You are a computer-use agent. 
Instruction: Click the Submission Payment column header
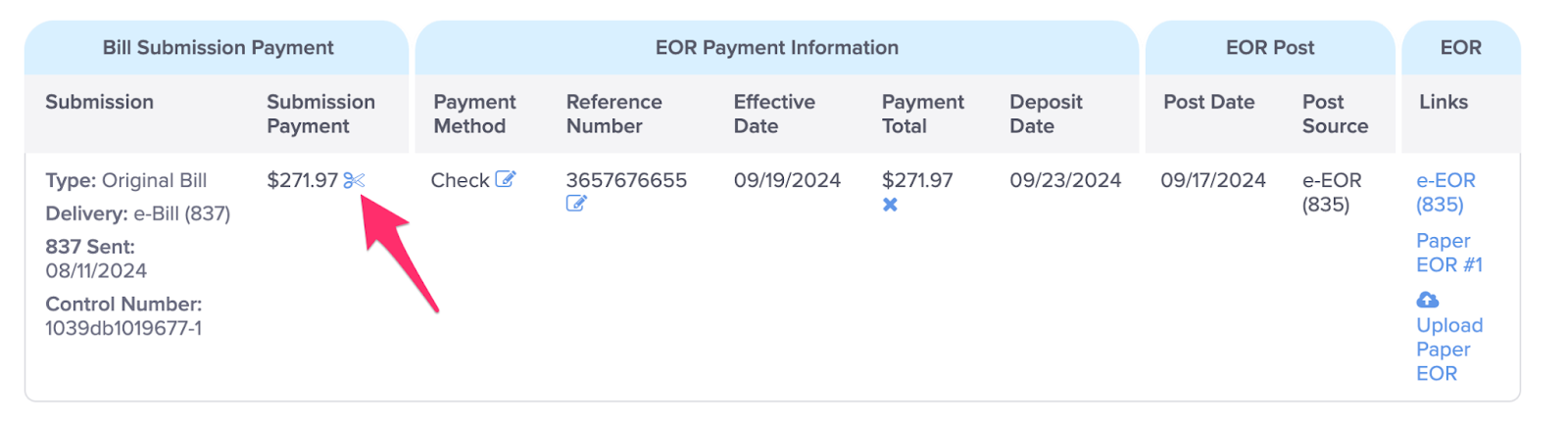[x=320, y=114]
